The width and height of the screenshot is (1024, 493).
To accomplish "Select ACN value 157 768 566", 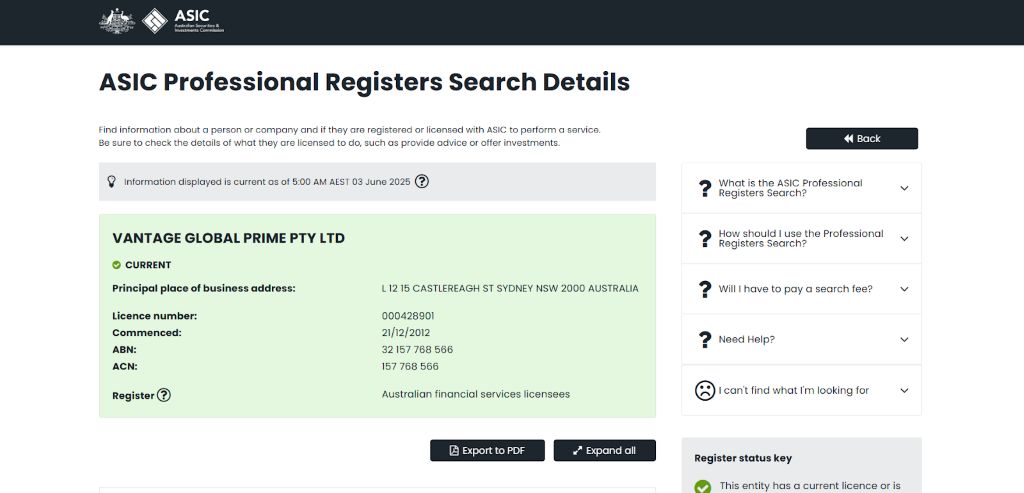I will (x=410, y=366).
